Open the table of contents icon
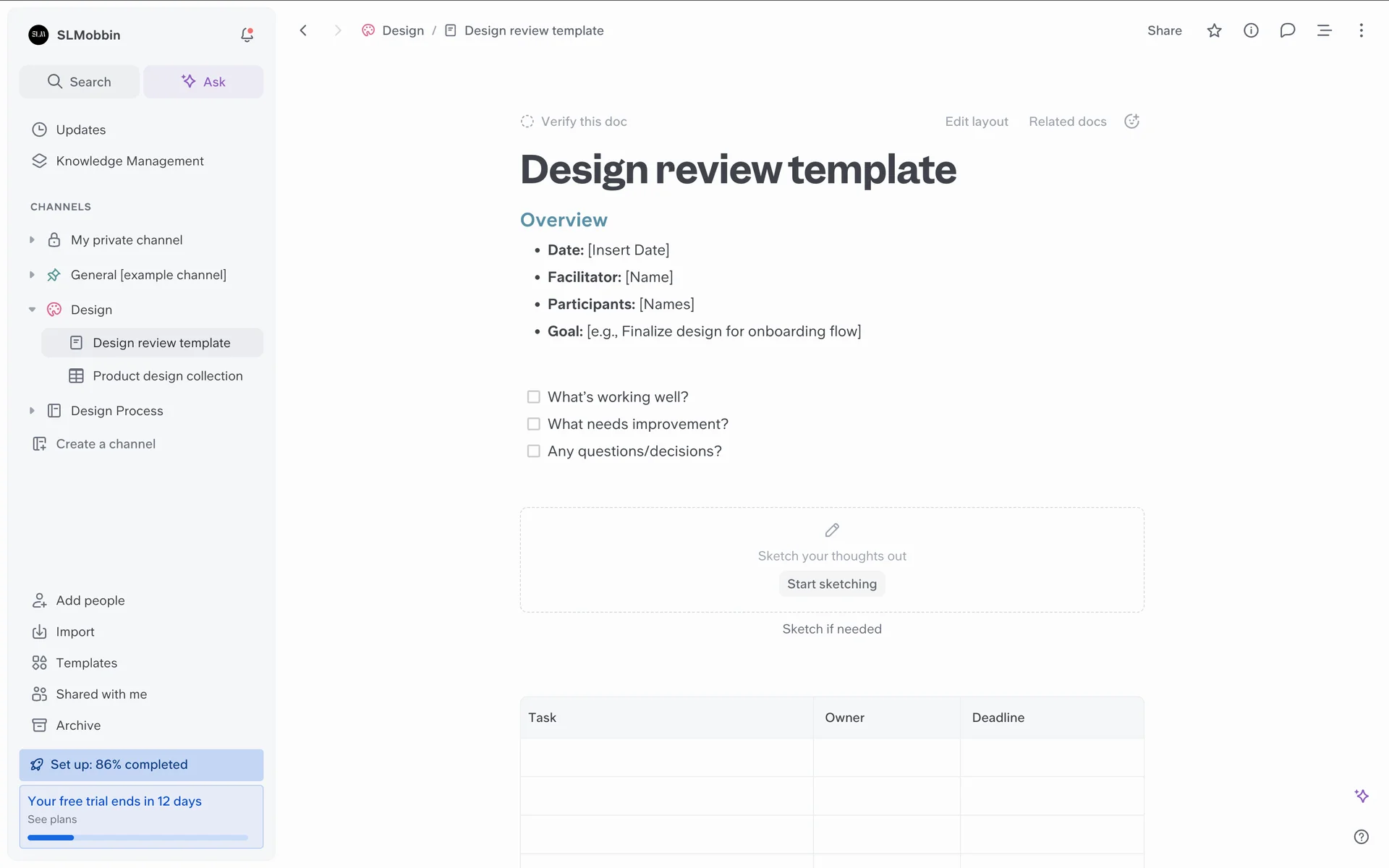The width and height of the screenshot is (1389, 868). (1324, 30)
